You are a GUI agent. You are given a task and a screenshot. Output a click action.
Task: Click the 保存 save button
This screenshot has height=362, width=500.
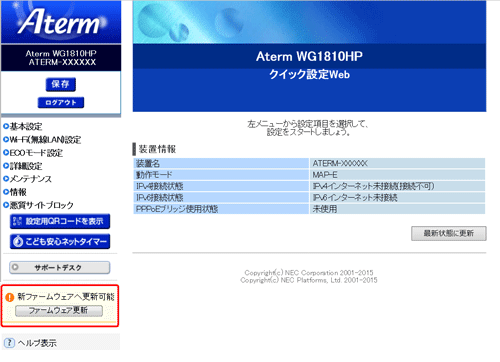(61, 84)
